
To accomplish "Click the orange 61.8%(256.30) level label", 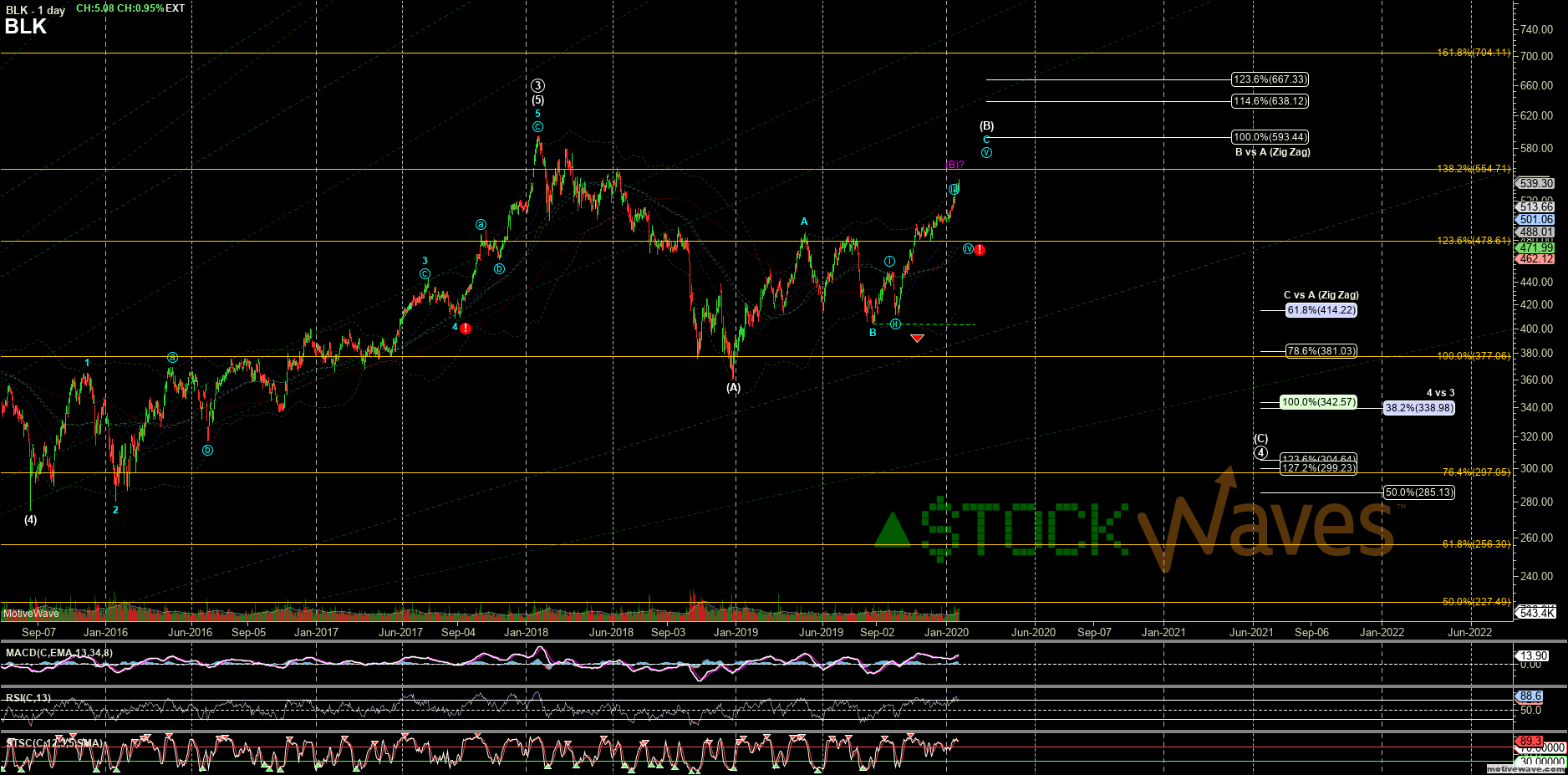I will pyautogui.click(x=1477, y=544).
